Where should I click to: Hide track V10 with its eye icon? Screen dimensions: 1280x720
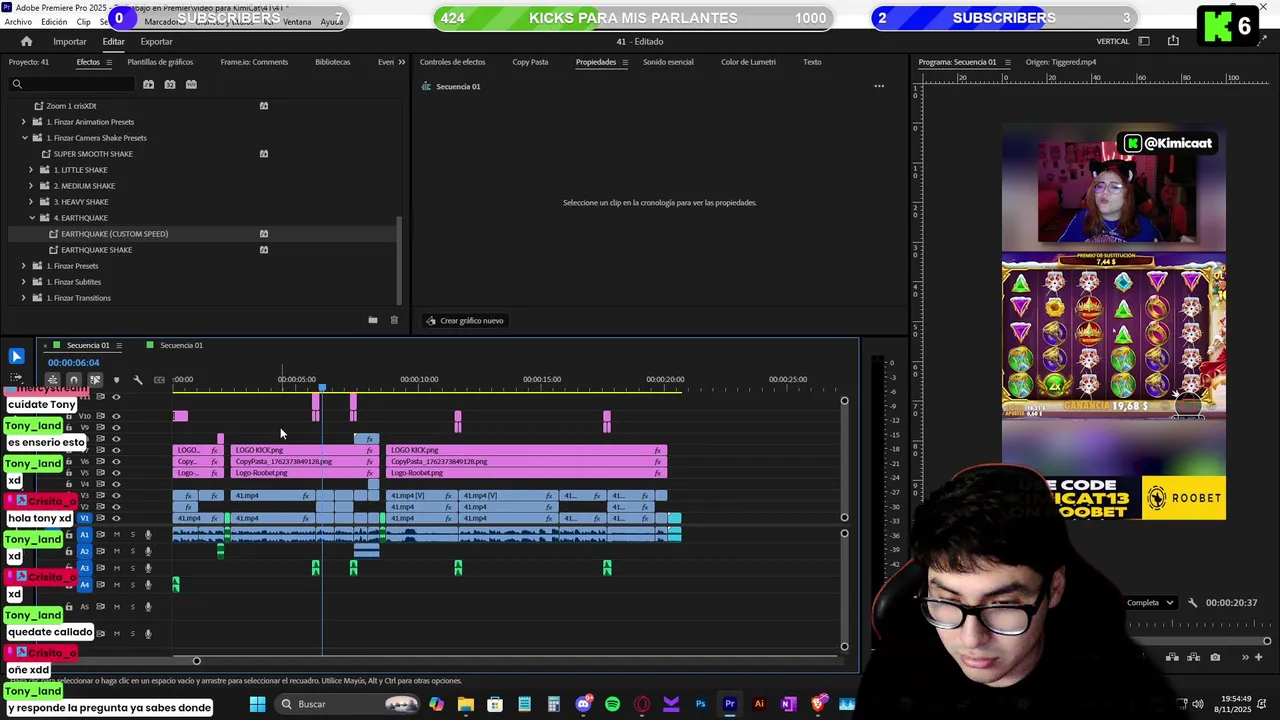pos(116,416)
